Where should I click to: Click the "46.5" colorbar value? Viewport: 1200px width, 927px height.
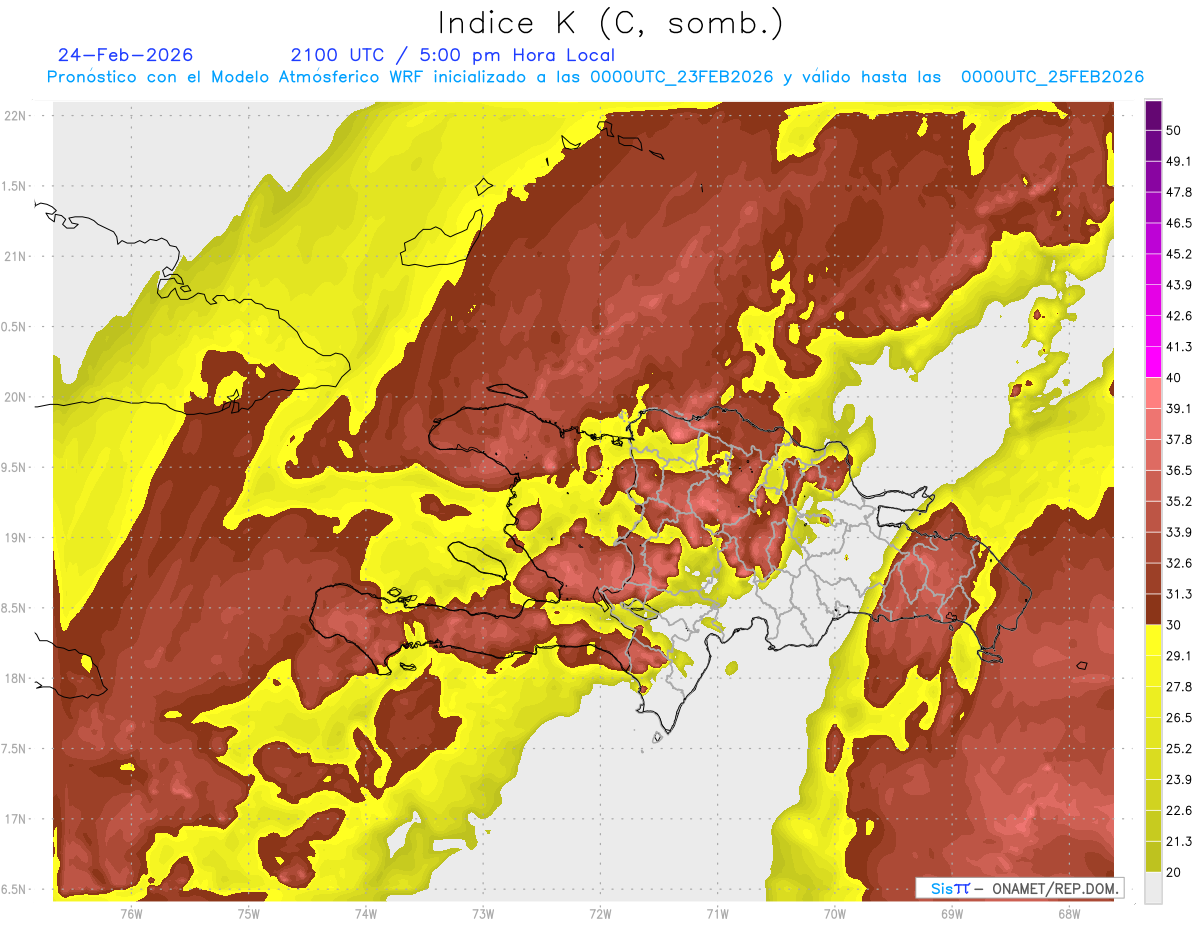1179,224
